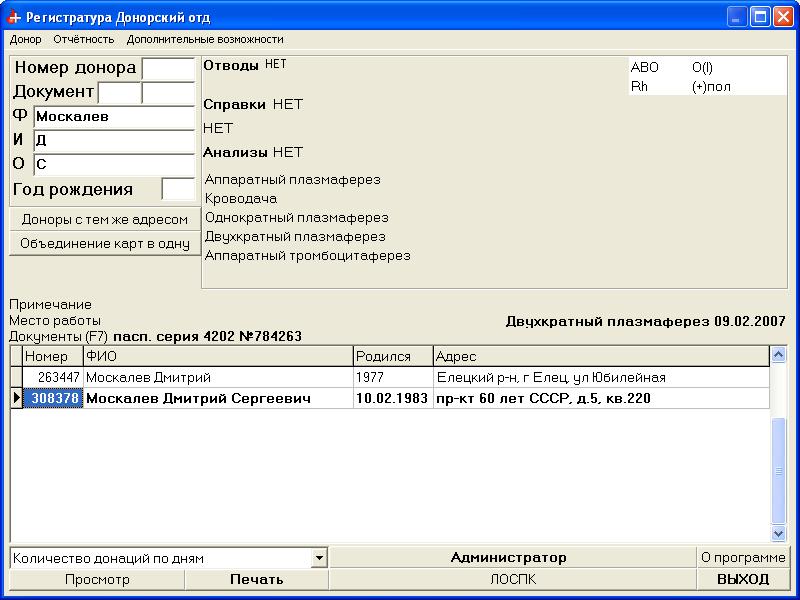Open the Донор menu
Screen dimensions: 800x600
(26, 40)
